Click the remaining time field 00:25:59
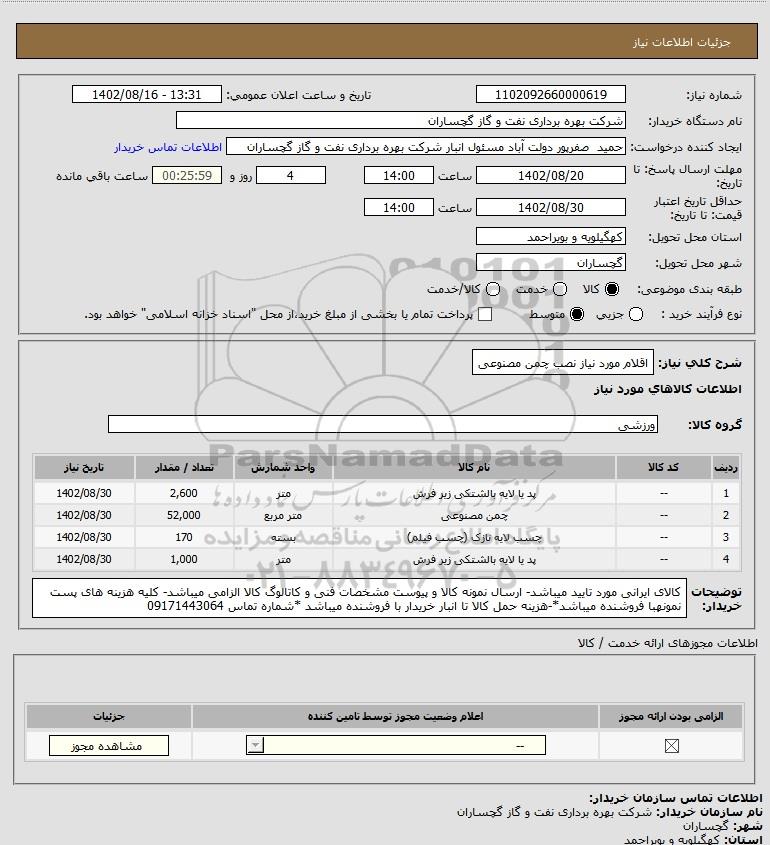Viewport: 770px width, 845px height. point(187,175)
